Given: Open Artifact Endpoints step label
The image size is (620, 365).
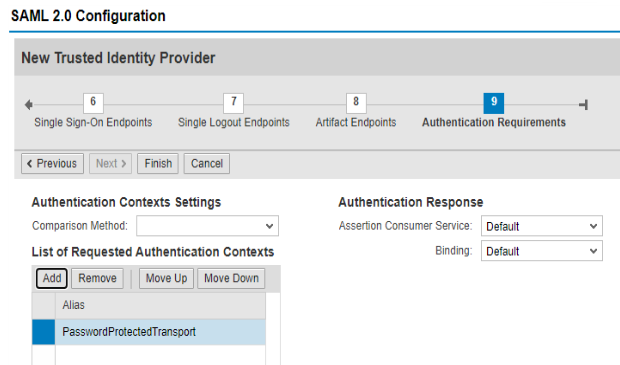Looking at the screenshot, I should tap(356, 122).
